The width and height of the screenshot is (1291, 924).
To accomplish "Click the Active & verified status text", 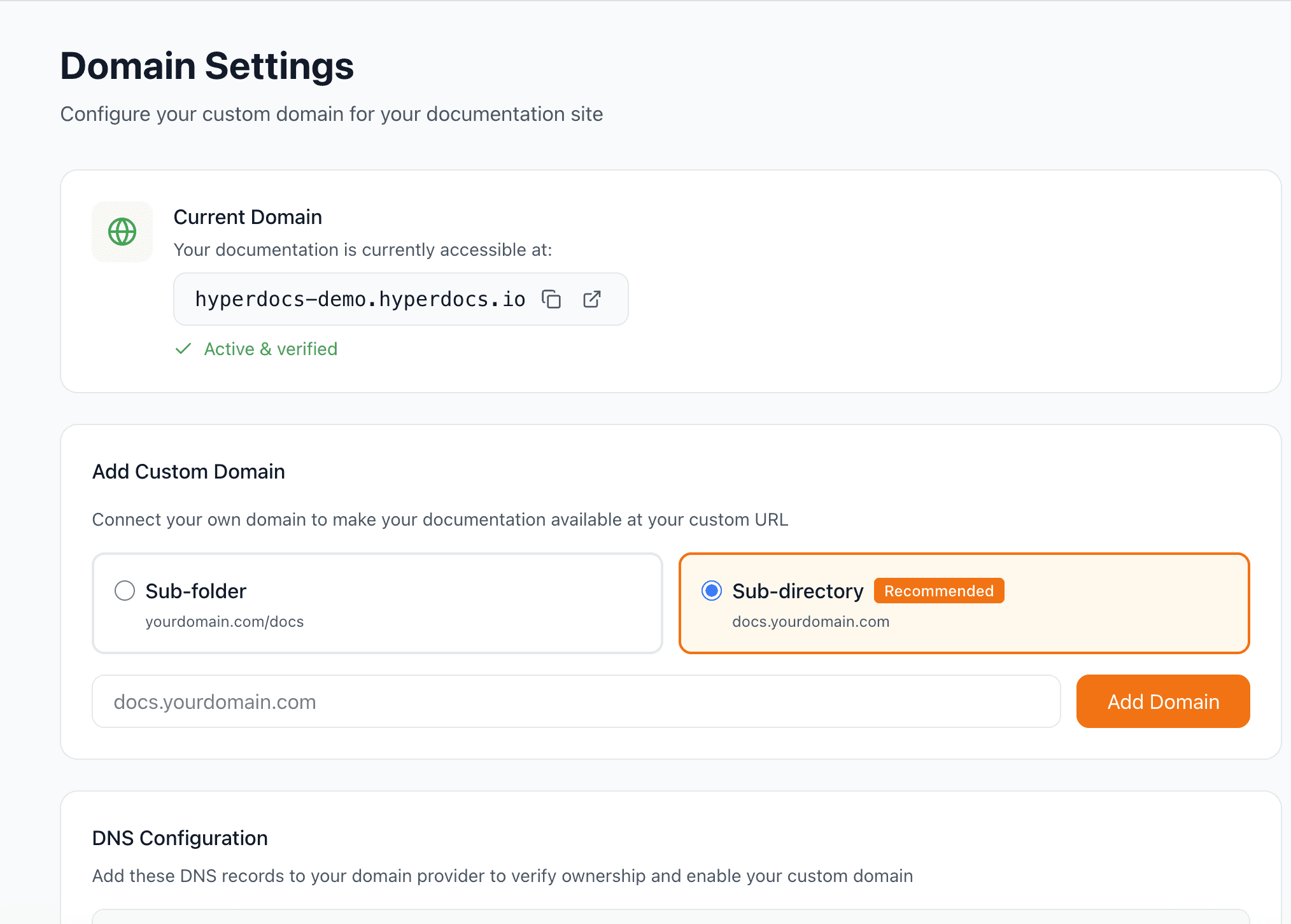I will tap(271, 349).
